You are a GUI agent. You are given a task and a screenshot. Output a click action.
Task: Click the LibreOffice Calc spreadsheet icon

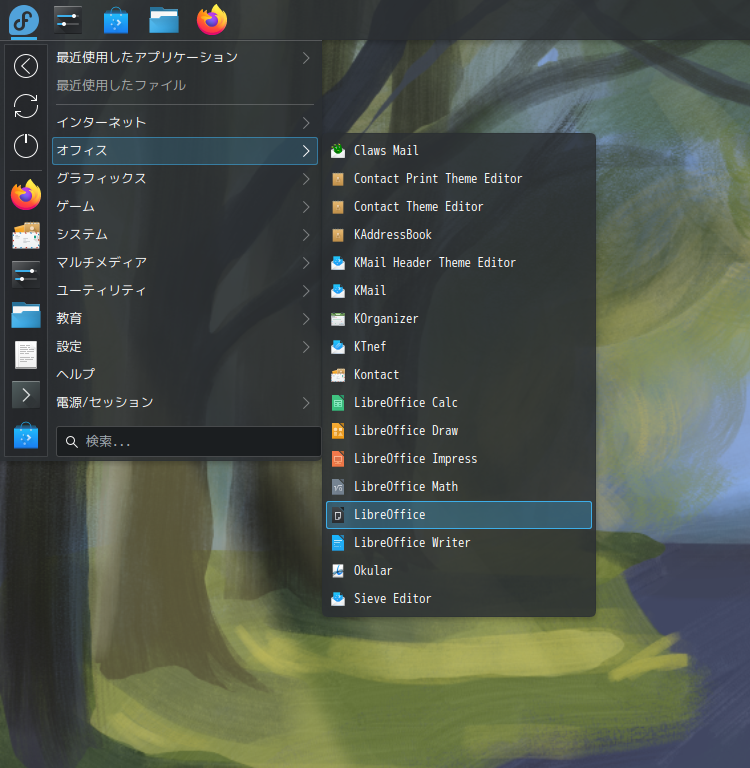[x=338, y=403]
